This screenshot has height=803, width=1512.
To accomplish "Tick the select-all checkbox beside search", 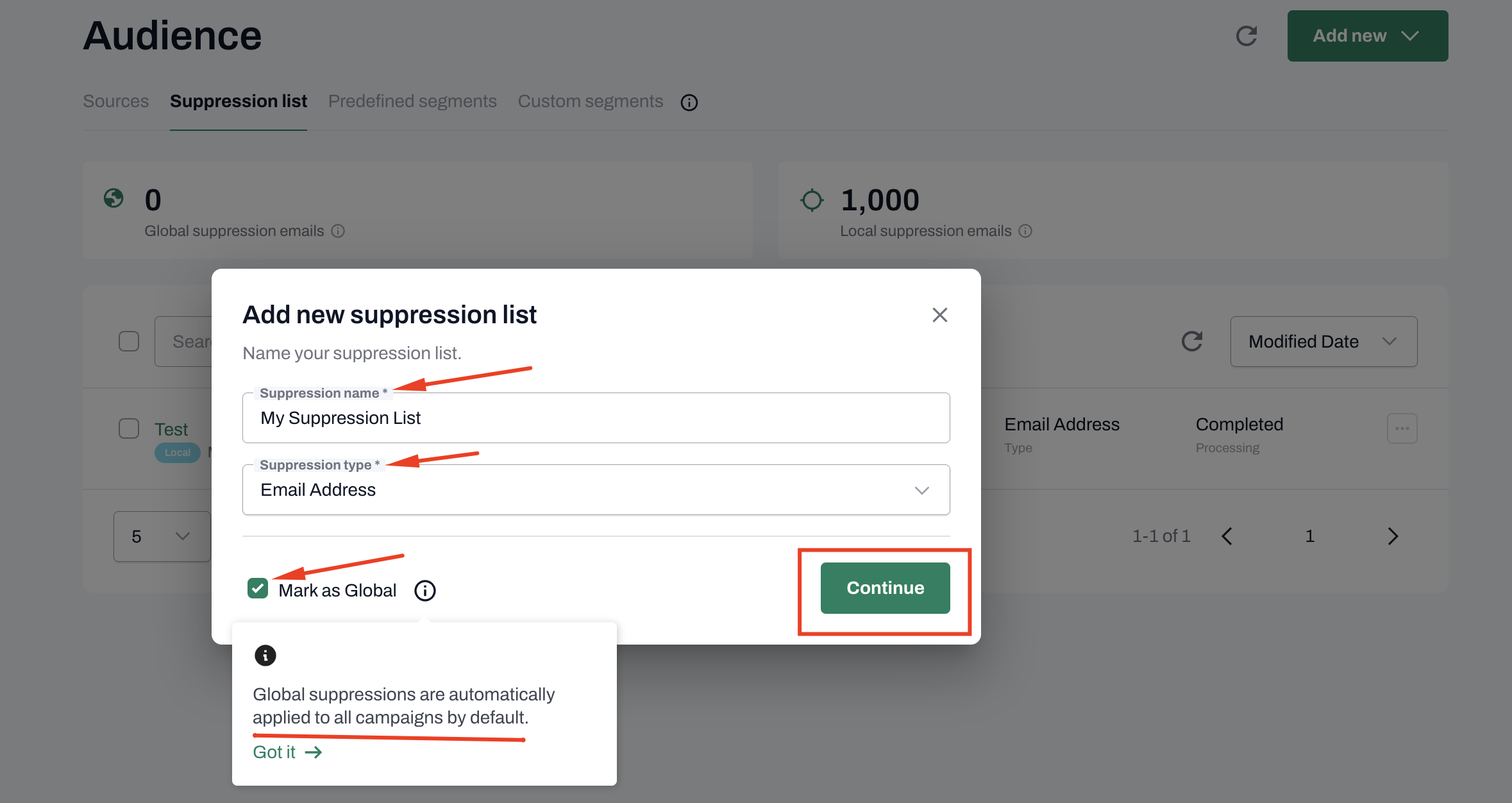I will click(129, 341).
